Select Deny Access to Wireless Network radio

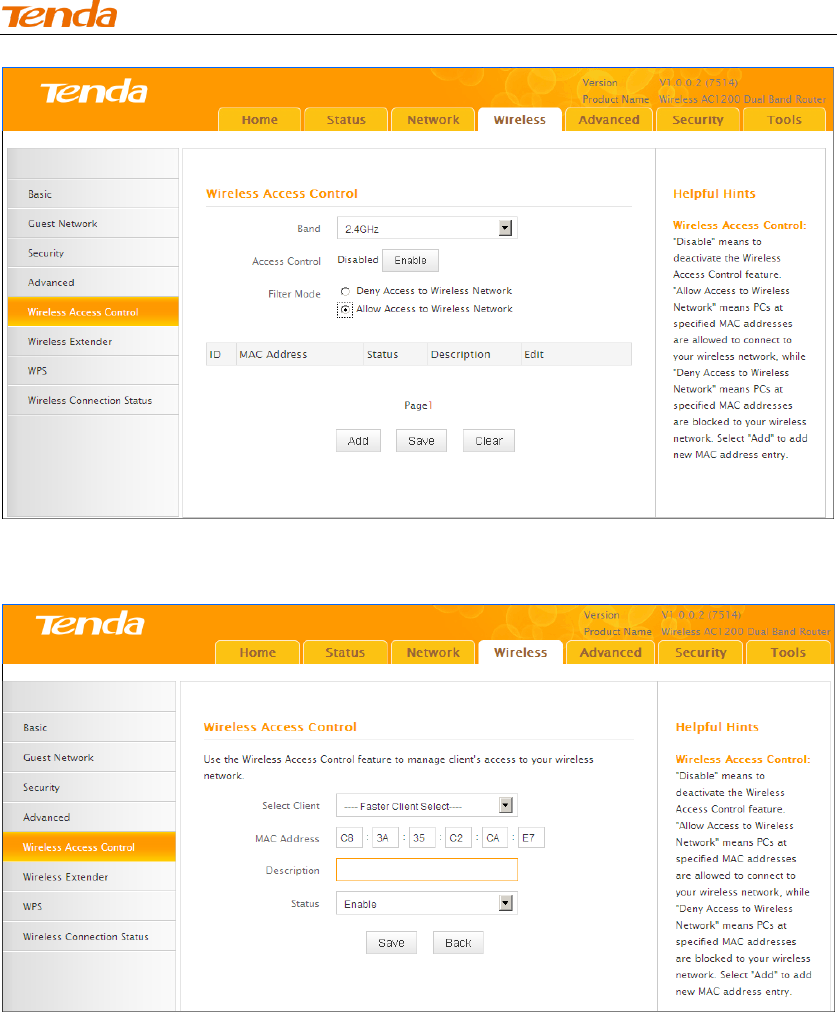tap(345, 292)
